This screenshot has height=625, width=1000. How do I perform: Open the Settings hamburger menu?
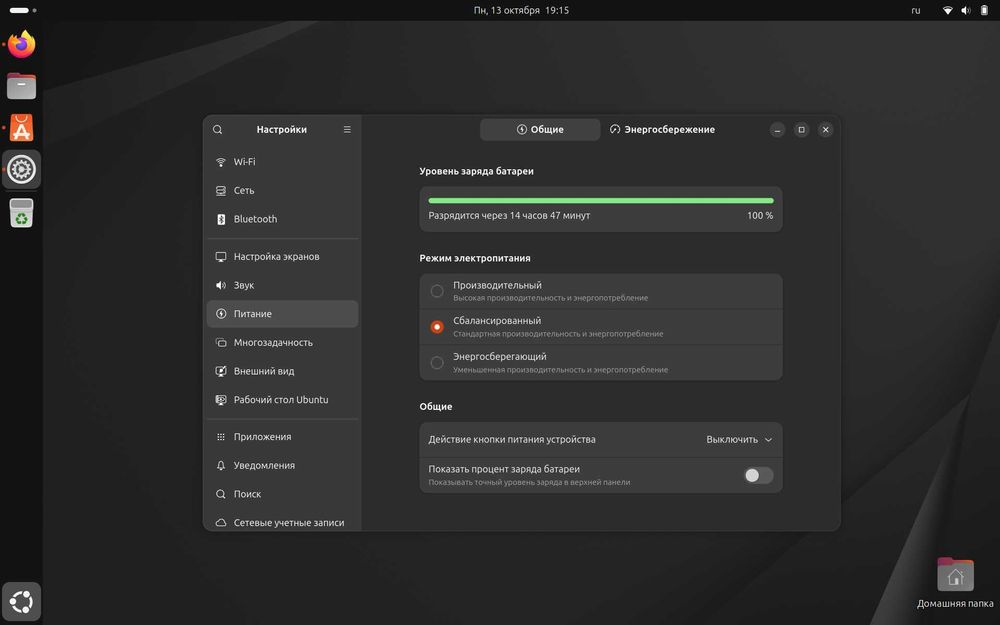coord(347,129)
